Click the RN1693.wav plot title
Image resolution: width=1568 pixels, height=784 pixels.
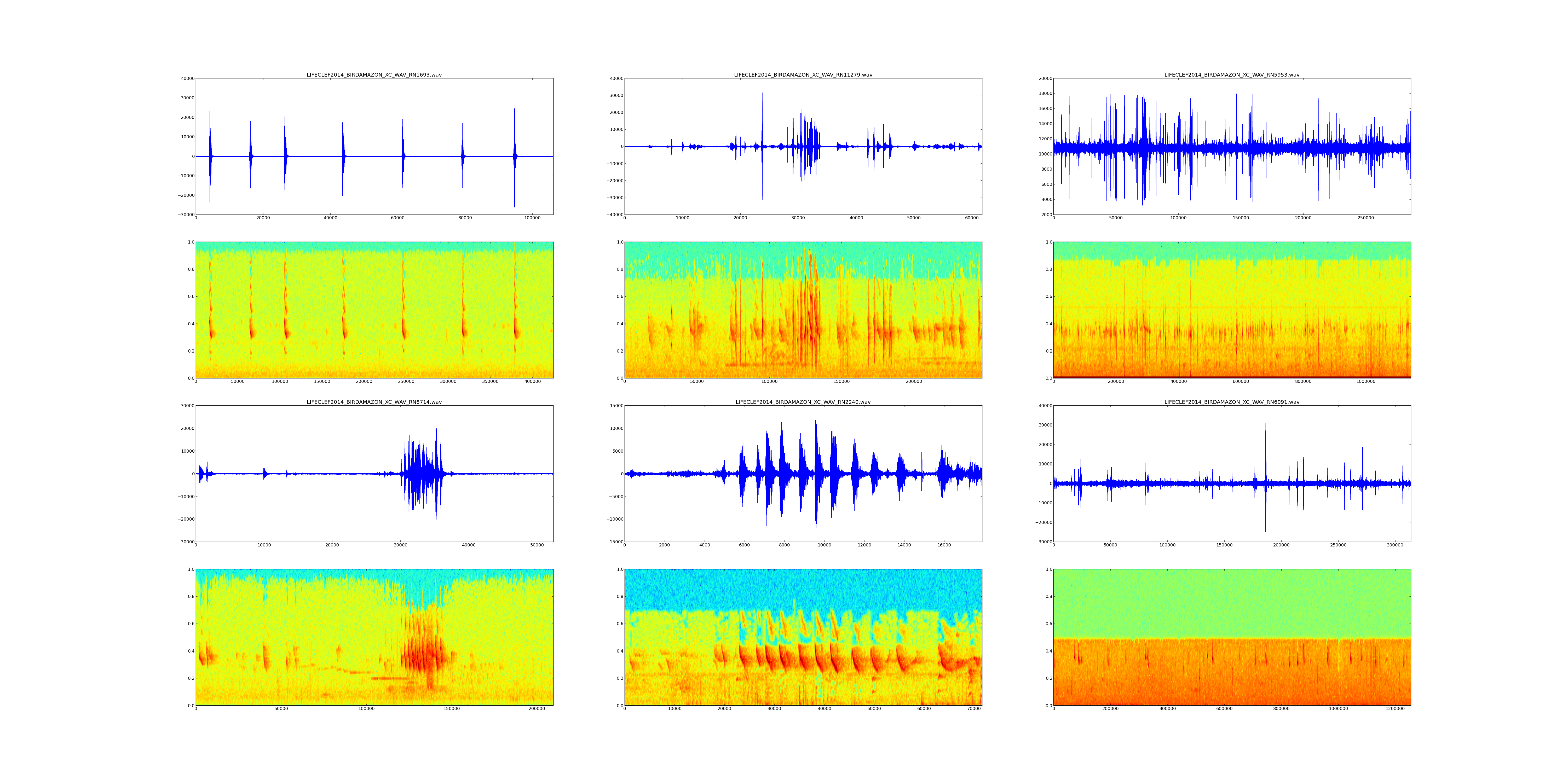point(374,75)
